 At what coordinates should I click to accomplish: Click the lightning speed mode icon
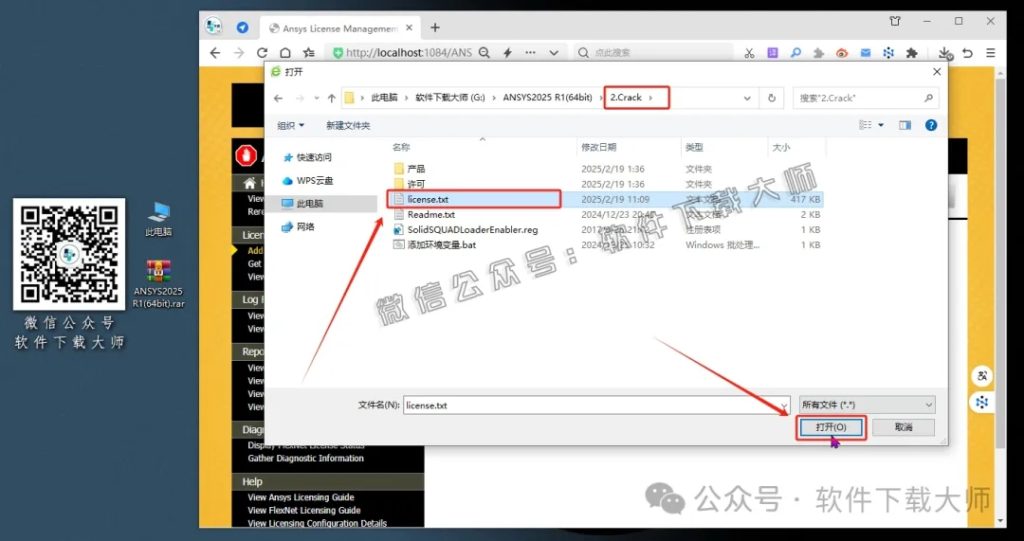point(507,53)
